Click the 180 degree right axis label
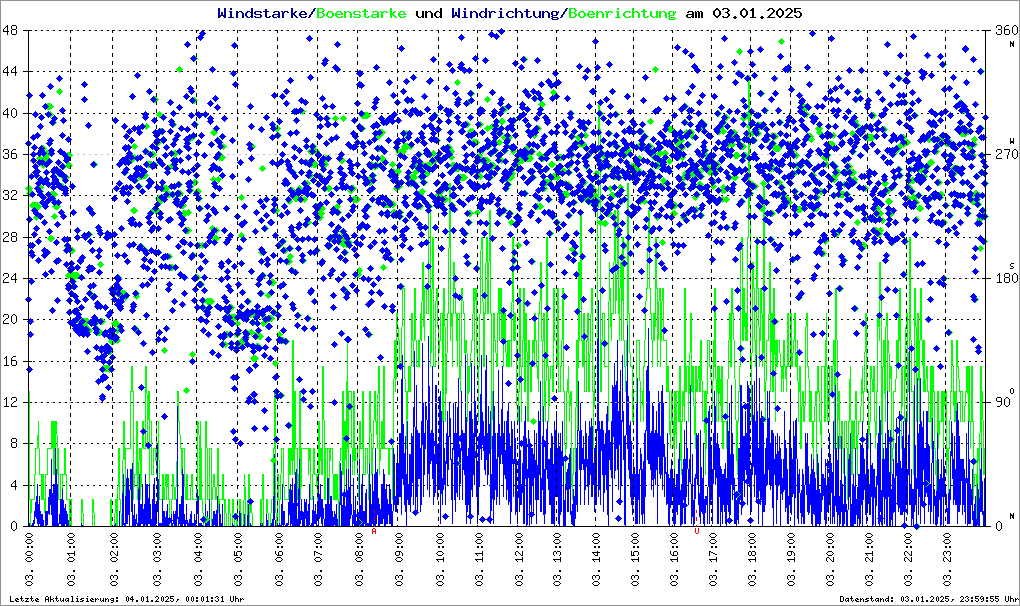Viewport: 1020px width, 606px height. click(1001, 279)
